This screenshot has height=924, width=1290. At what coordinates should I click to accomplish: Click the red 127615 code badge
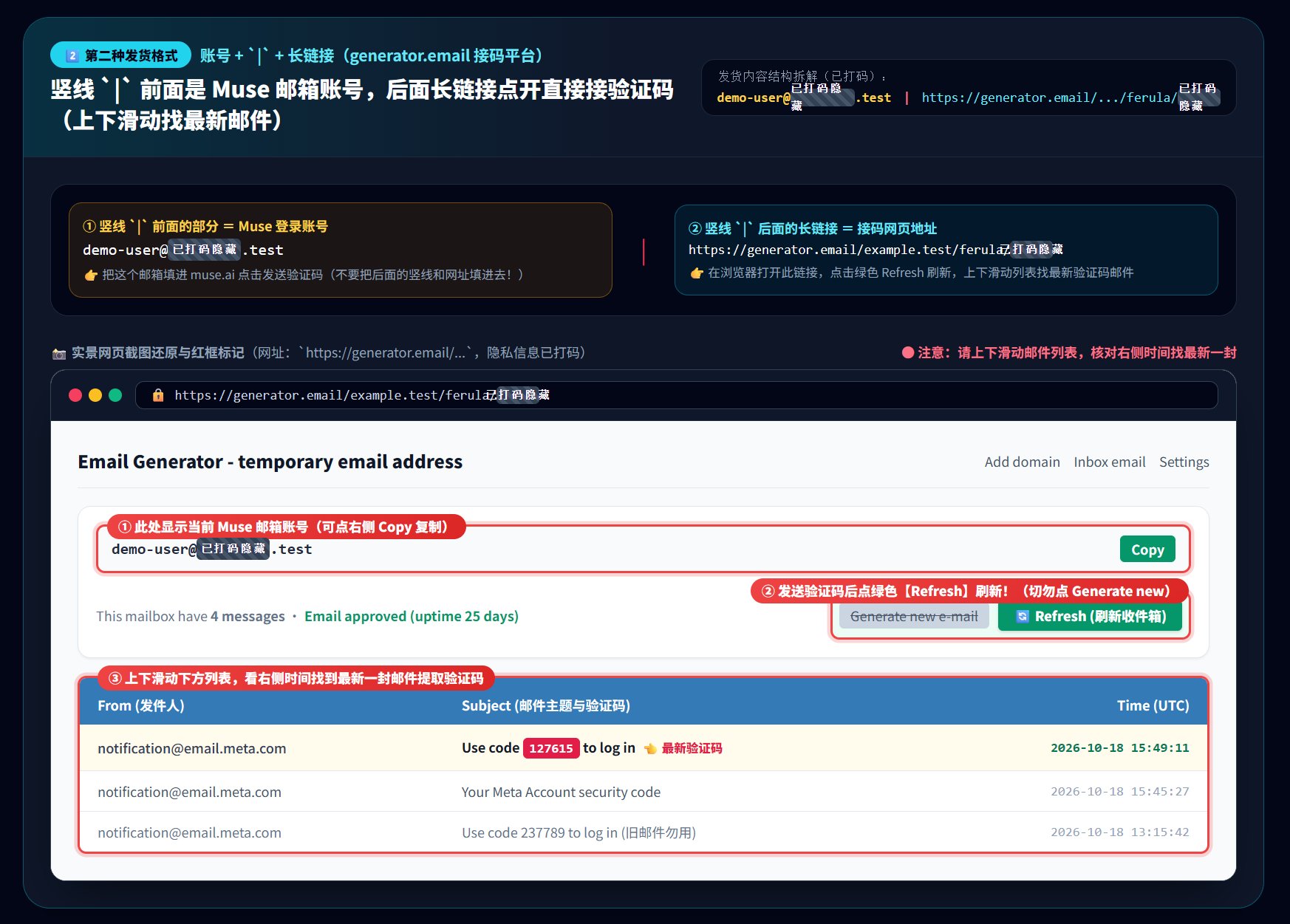click(550, 748)
